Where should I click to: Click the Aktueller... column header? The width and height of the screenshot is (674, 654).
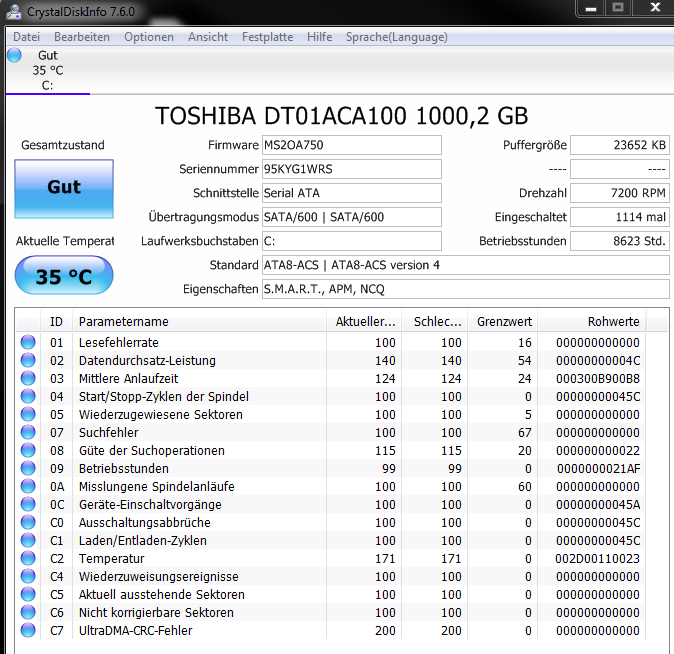pos(364,321)
